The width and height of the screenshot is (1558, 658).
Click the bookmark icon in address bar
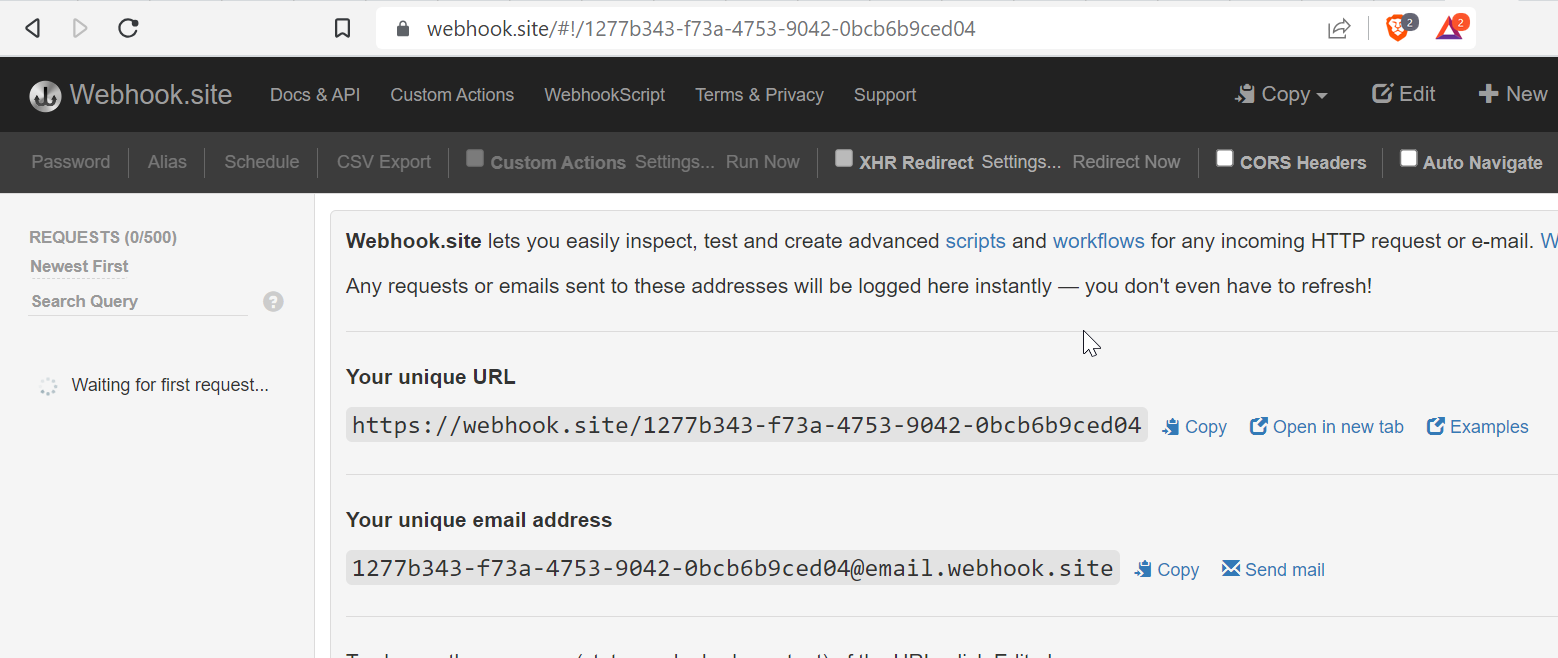pyautogui.click(x=342, y=29)
